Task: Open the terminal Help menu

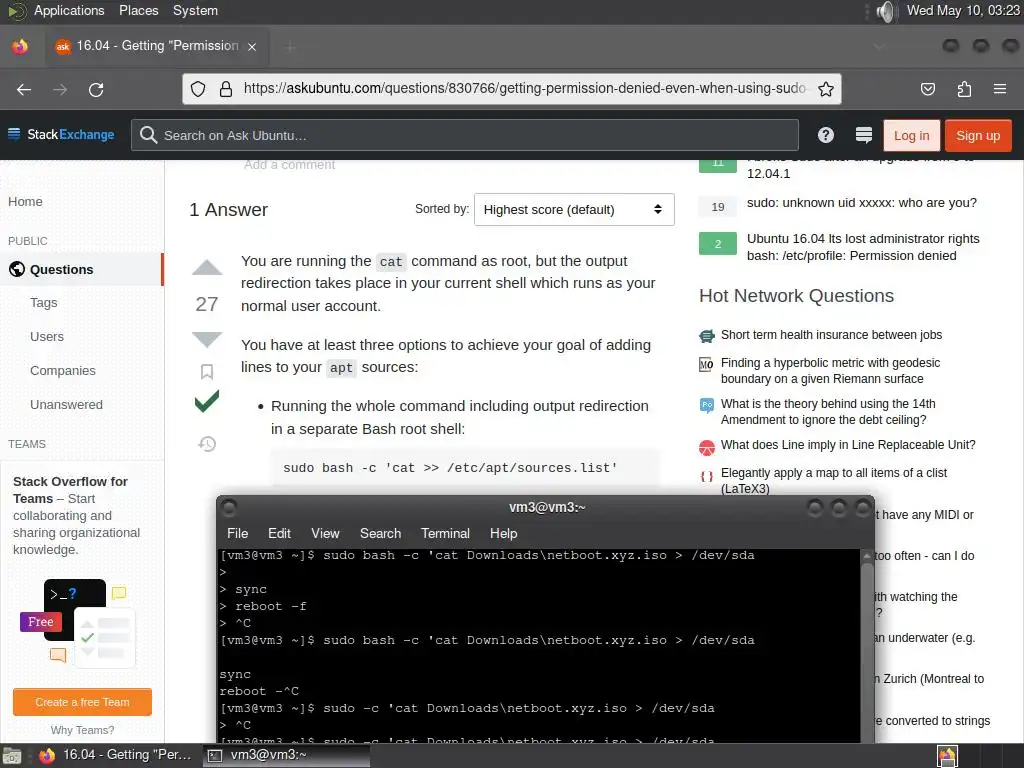Action: tap(504, 533)
